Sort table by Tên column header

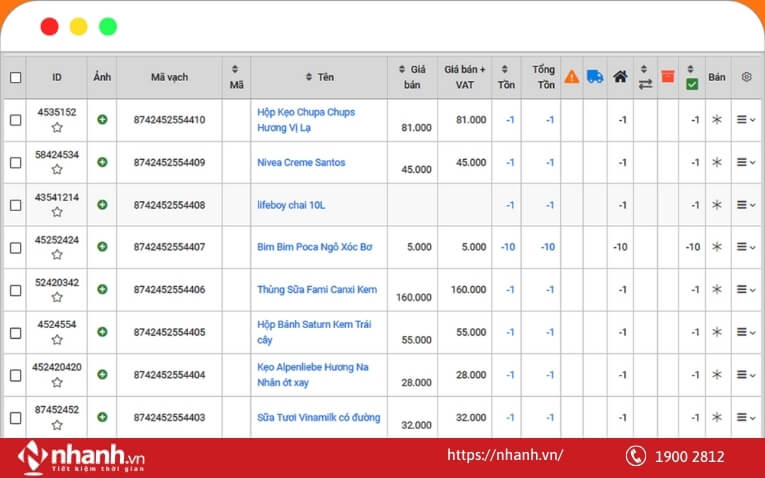pos(320,77)
